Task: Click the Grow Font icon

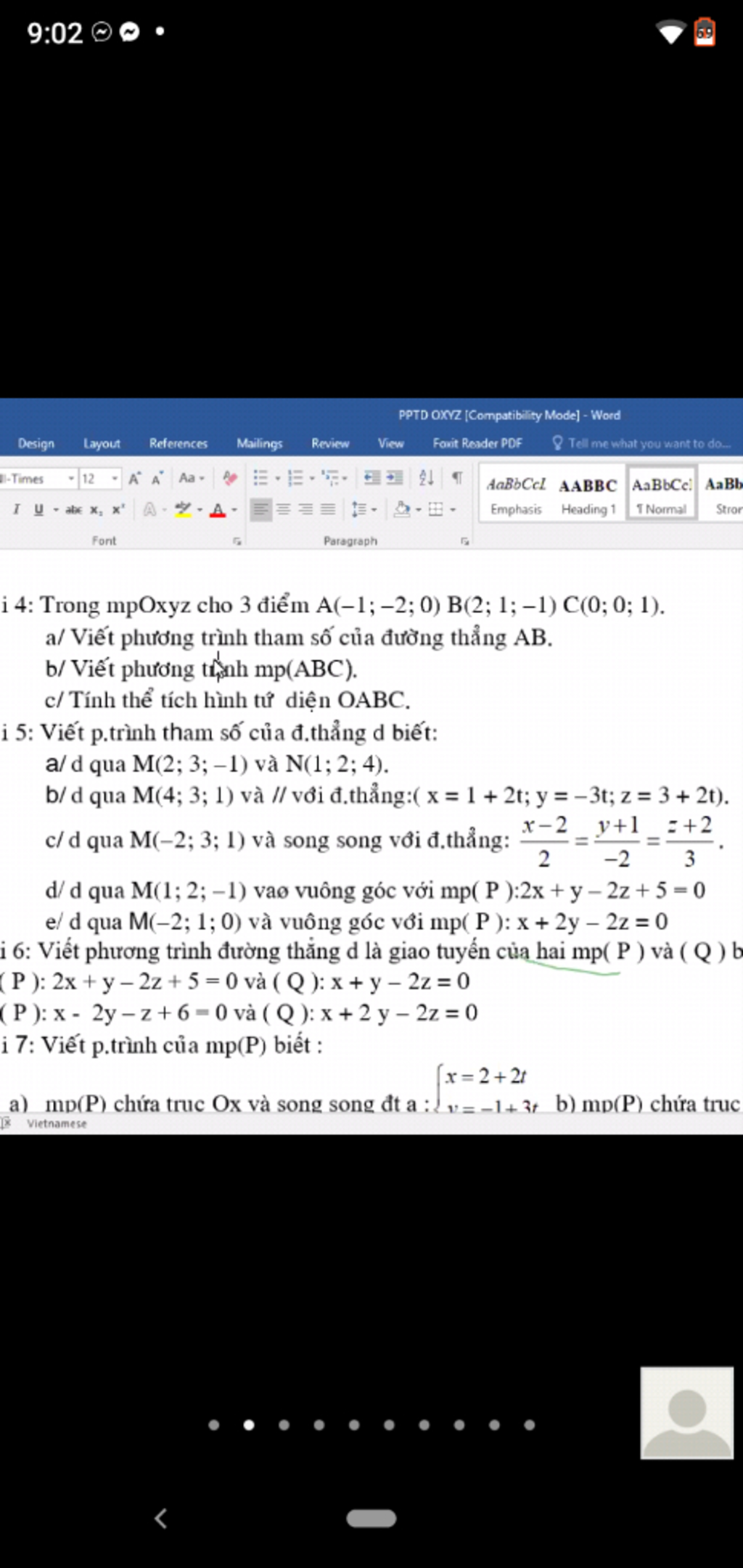Action: coord(135,479)
